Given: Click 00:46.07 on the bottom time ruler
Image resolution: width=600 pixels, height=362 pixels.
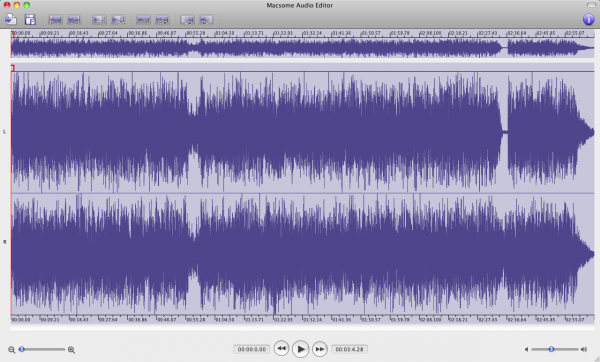Looking at the screenshot, I should coord(166,320).
